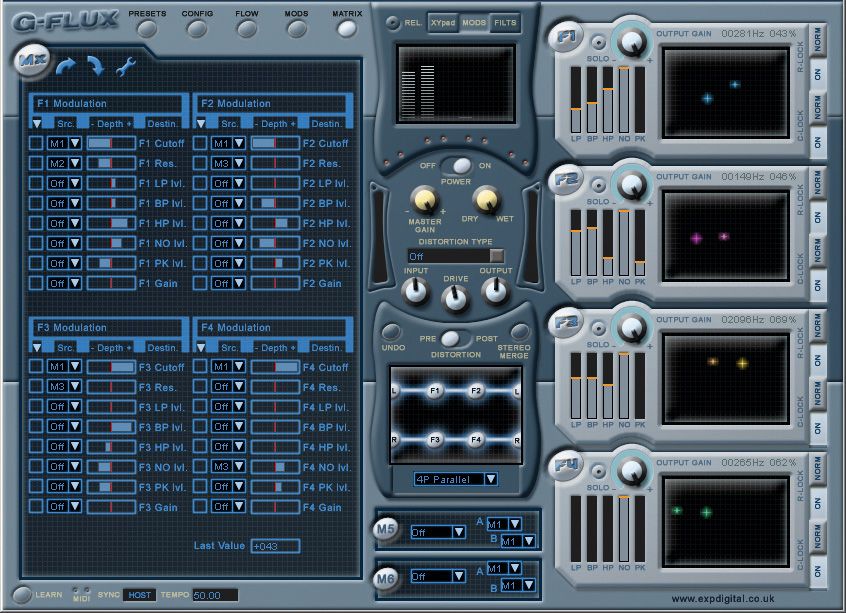Screen dimensions: 846x613
Task: Solo filter F4
Action: tap(598, 472)
